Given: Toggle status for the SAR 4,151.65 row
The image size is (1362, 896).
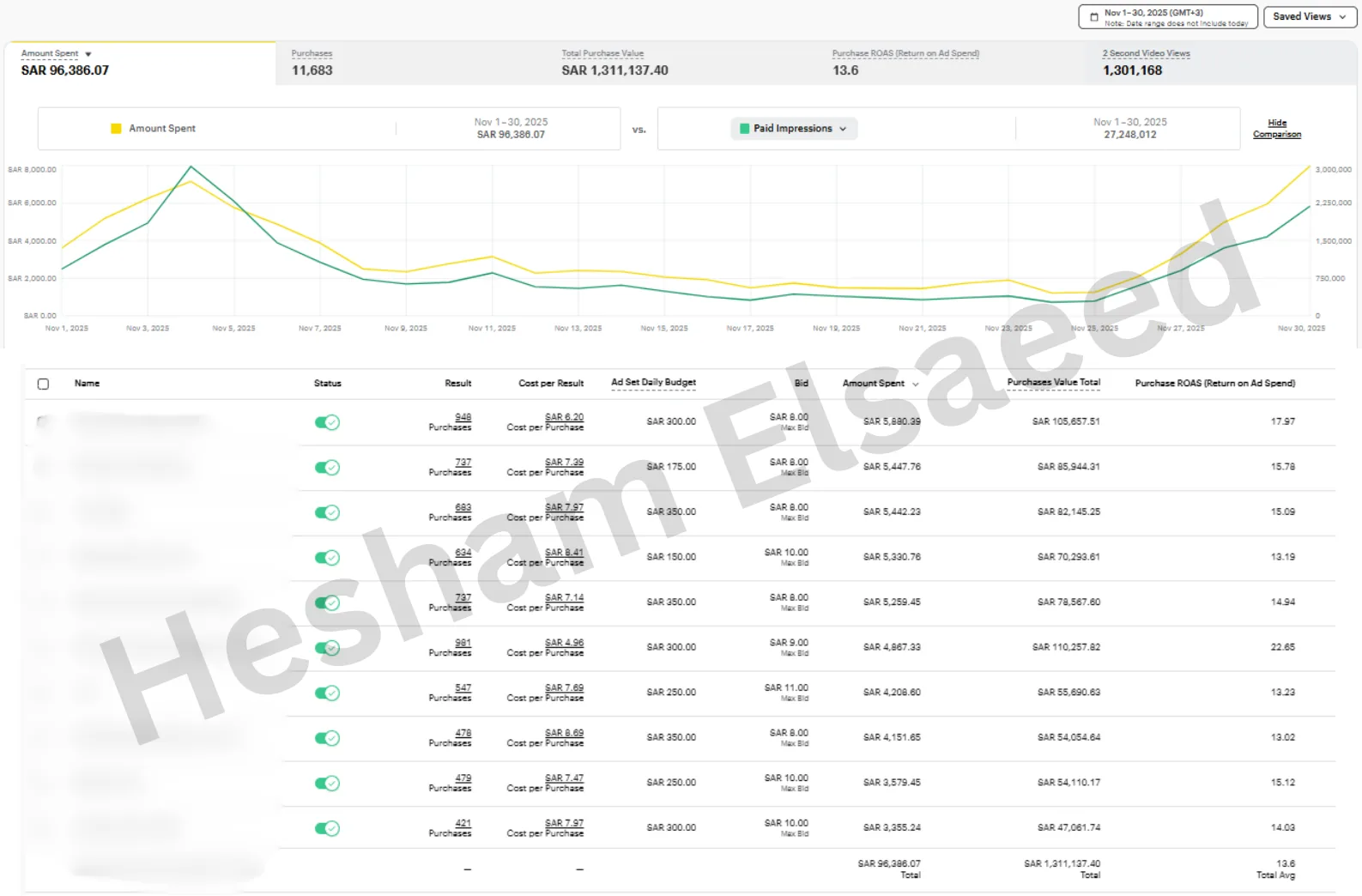Looking at the screenshot, I should (327, 738).
